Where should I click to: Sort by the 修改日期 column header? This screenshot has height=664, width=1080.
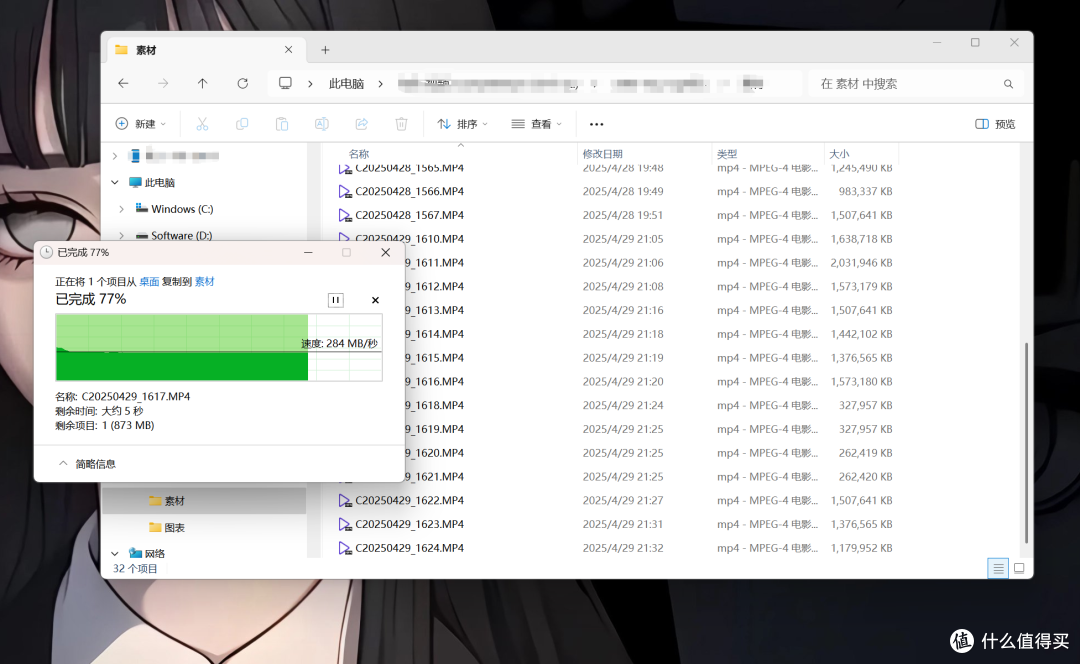pos(603,154)
